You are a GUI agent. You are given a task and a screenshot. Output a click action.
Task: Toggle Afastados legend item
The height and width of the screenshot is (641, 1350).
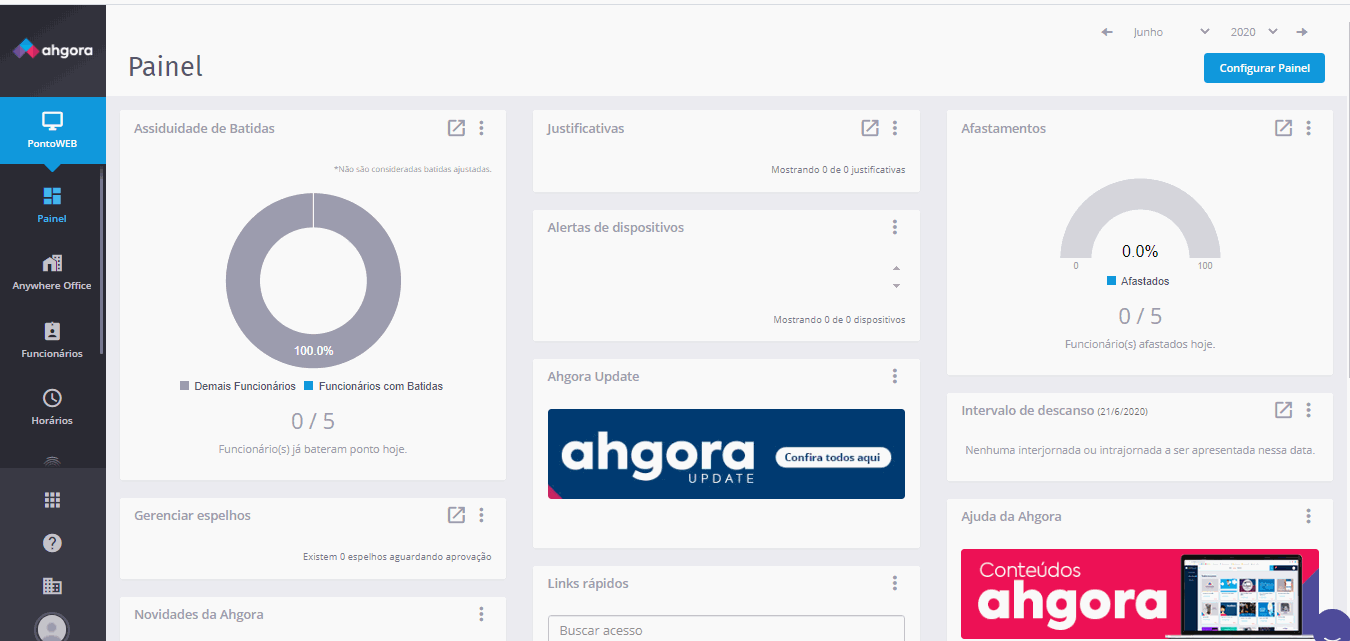[1138, 281]
